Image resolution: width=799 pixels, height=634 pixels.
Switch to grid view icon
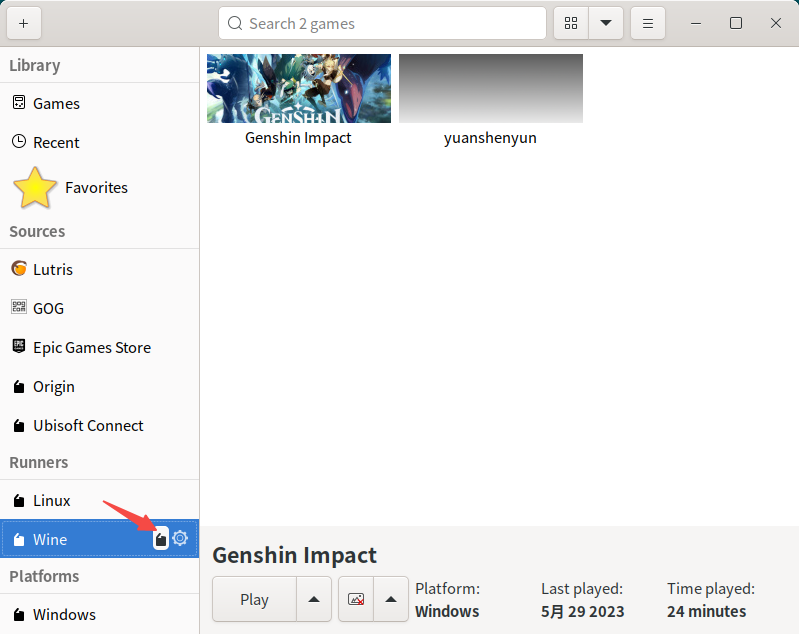[x=571, y=23]
